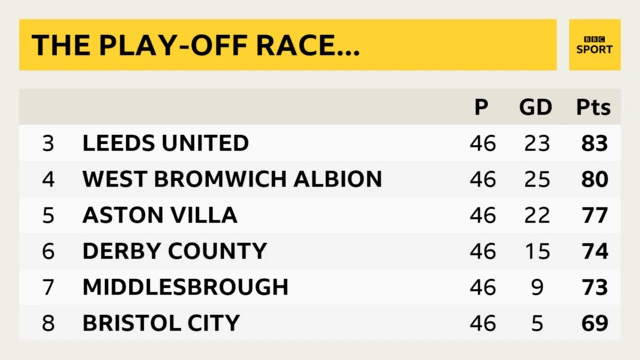Click Middlesbrough's goal difference of 9
Viewport: 640px width, 360px height.
537,287
